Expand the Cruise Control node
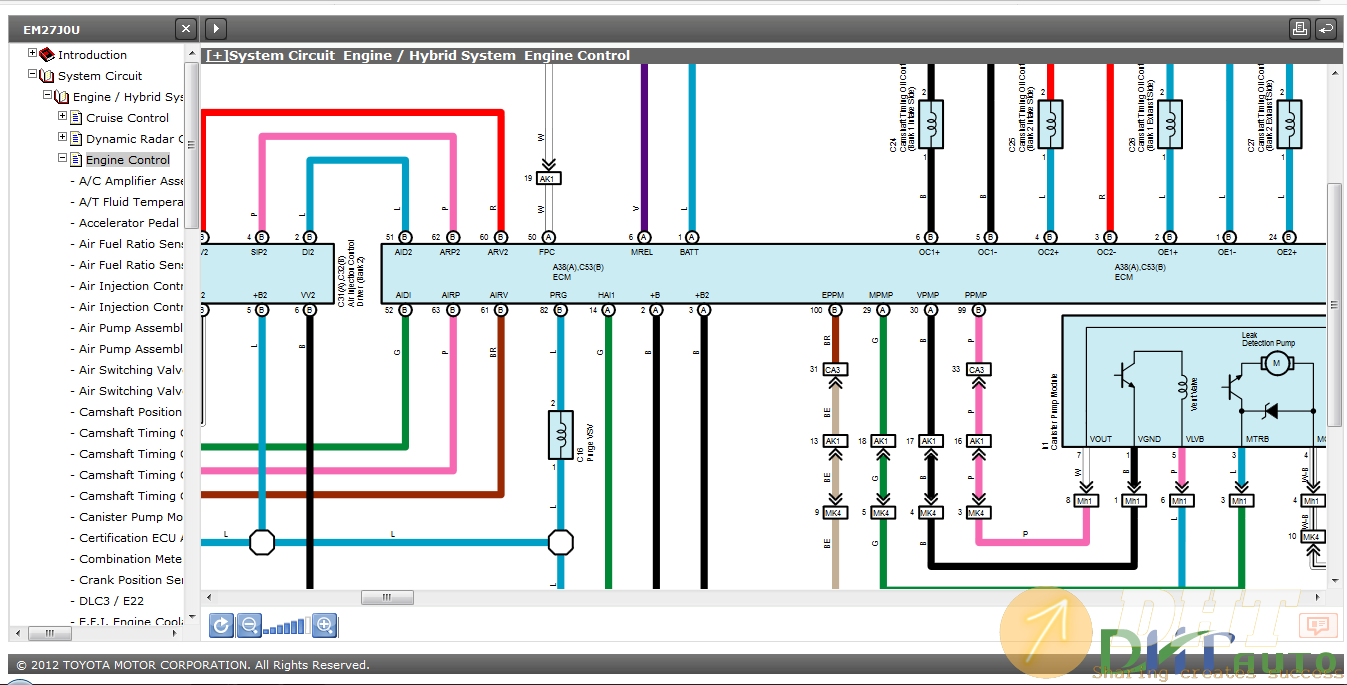Viewport: 1347px width, 685px height. pos(62,117)
